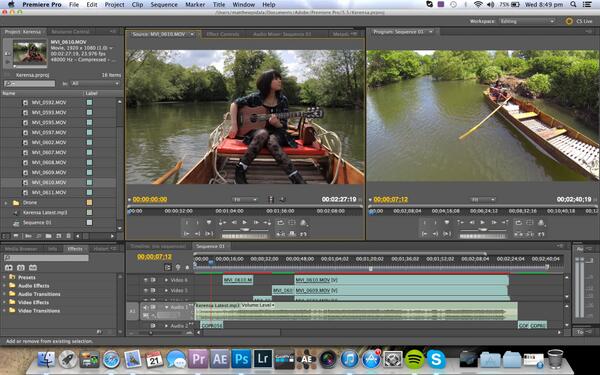Image resolution: width=600 pixels, height=375 pixels.
Task: Launch After Effects from the Dock
Action: (x=220, y=359)
